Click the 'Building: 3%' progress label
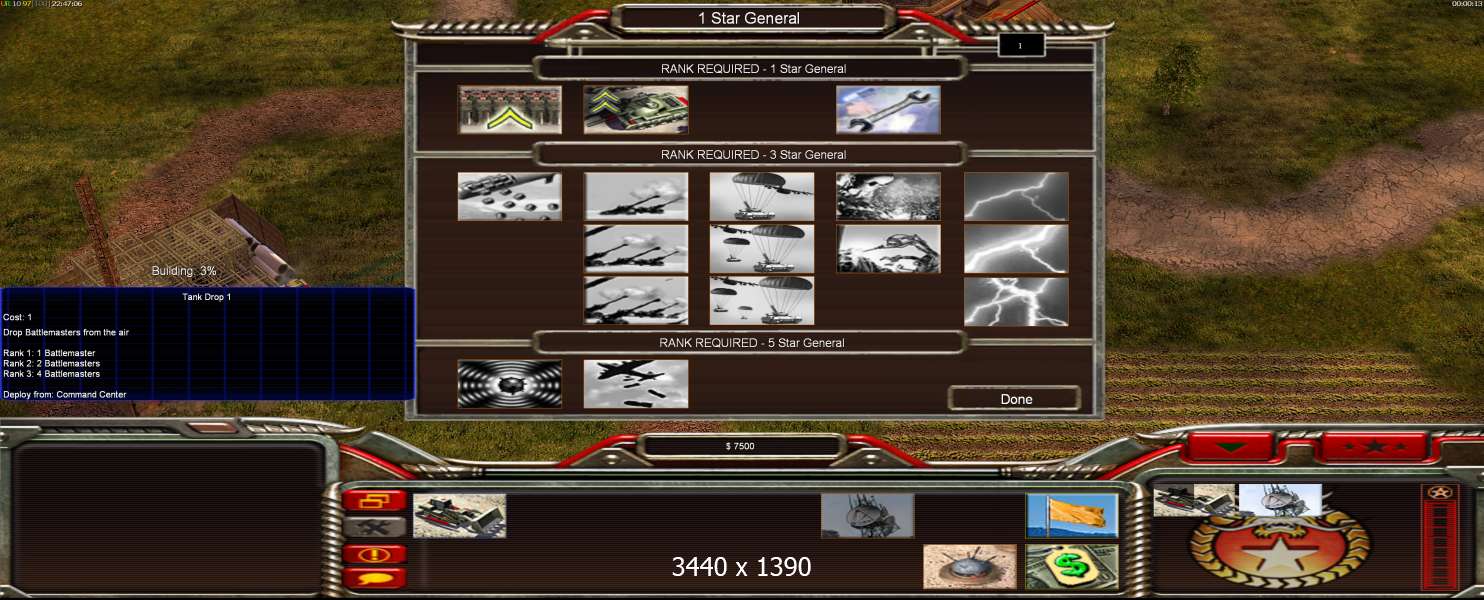1484x600 pixels. pyautogui.click(x=184, y=271)
